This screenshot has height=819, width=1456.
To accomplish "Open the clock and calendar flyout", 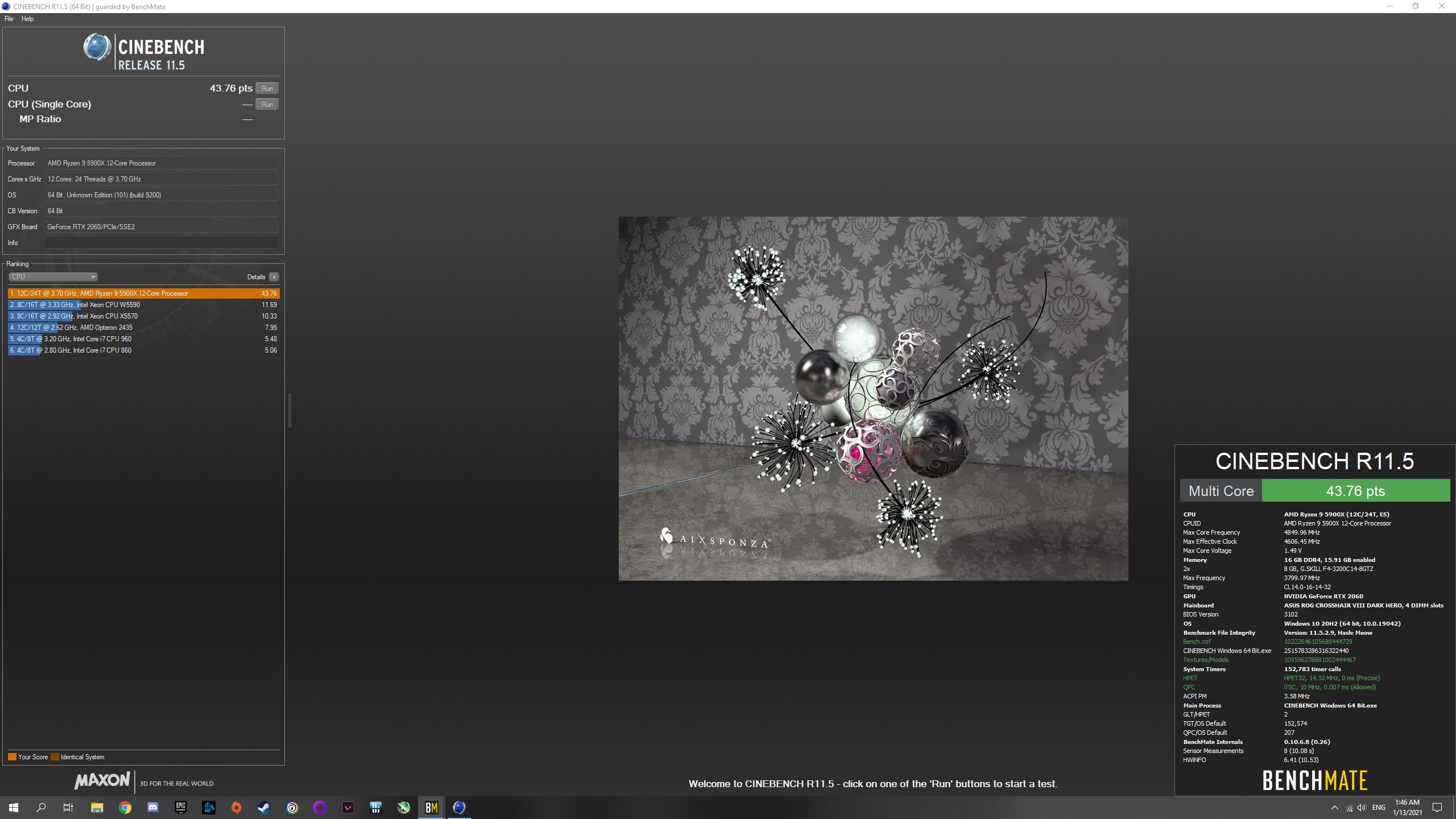I will tap(1407, 808).
